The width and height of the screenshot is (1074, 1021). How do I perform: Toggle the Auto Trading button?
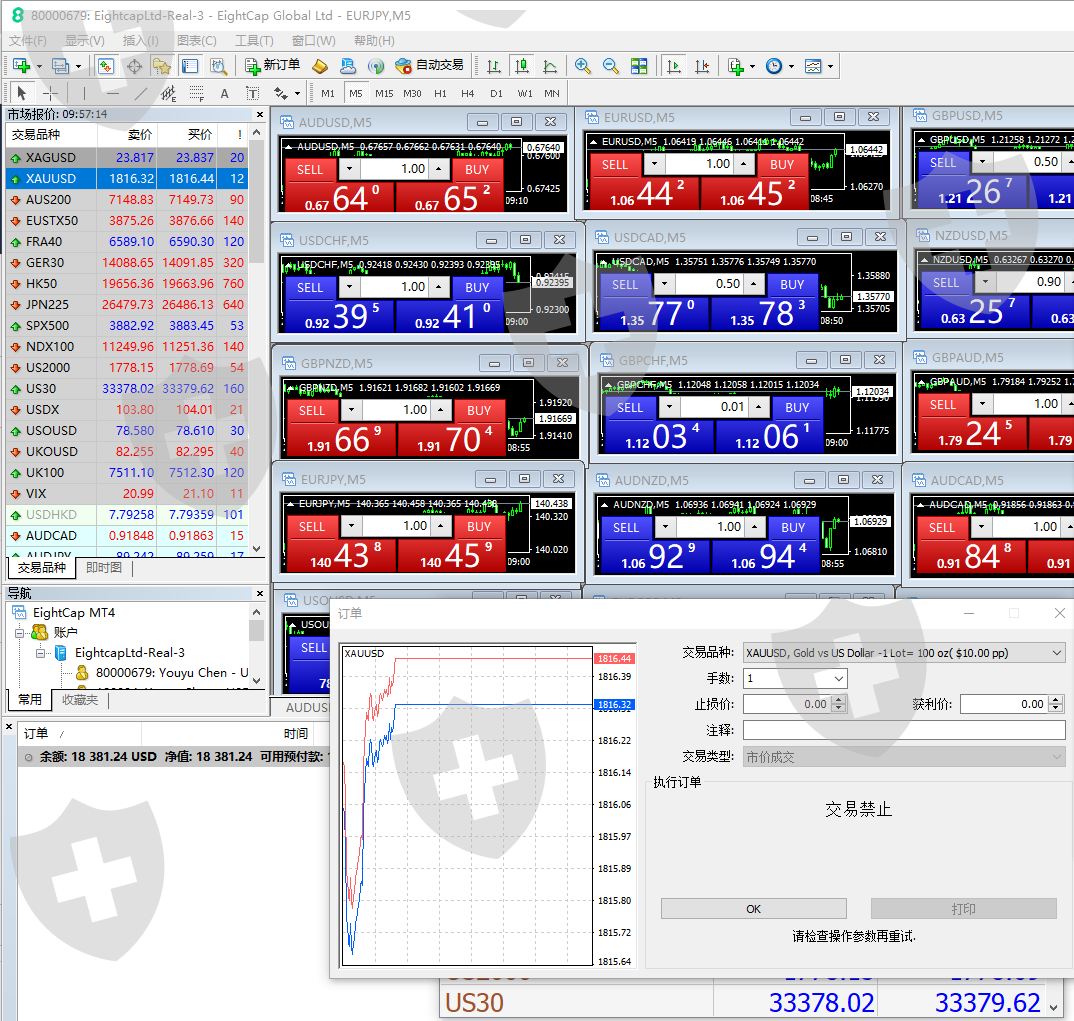[429, 66]
